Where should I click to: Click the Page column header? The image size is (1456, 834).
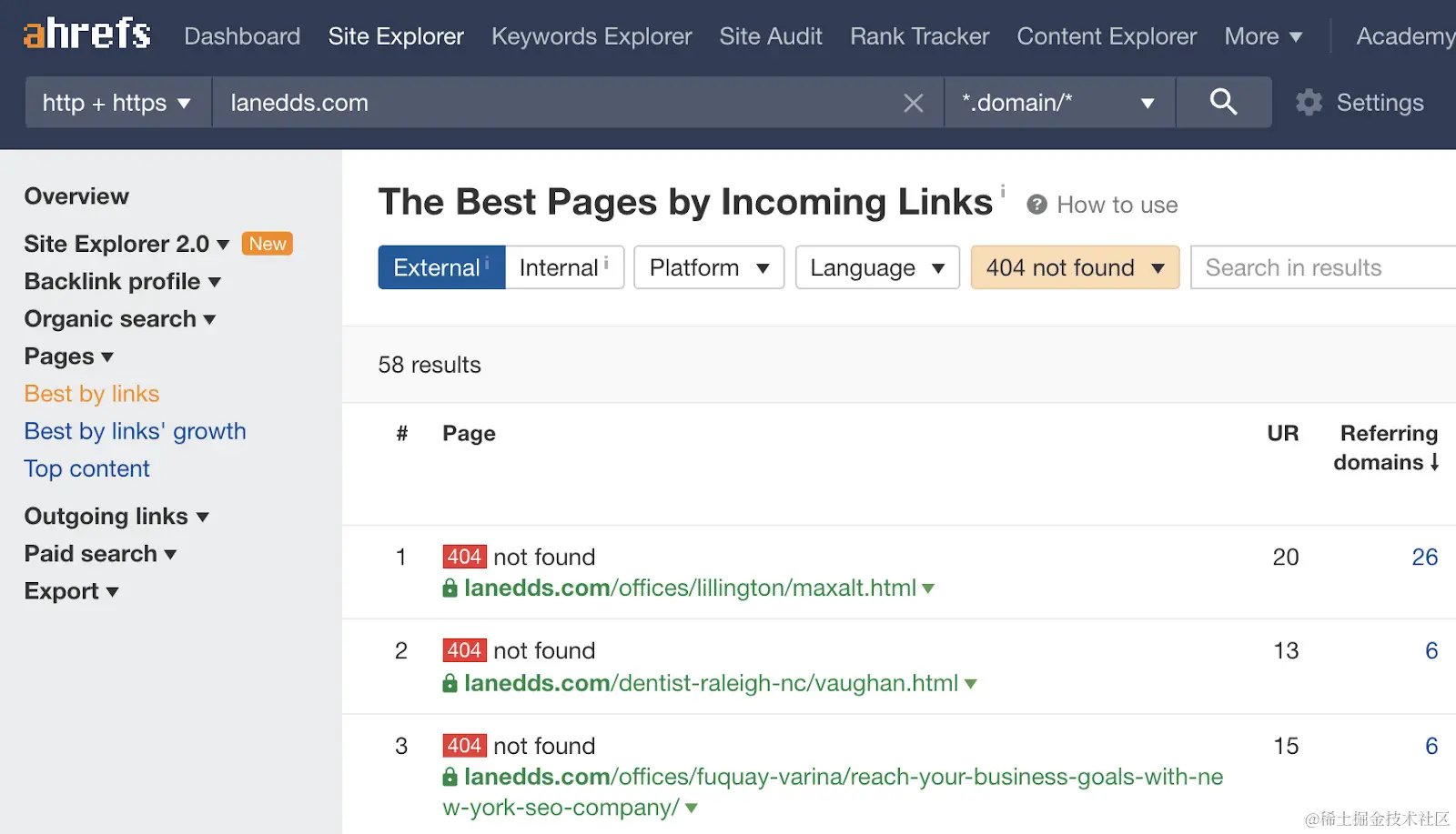click(x=469, y=433)
